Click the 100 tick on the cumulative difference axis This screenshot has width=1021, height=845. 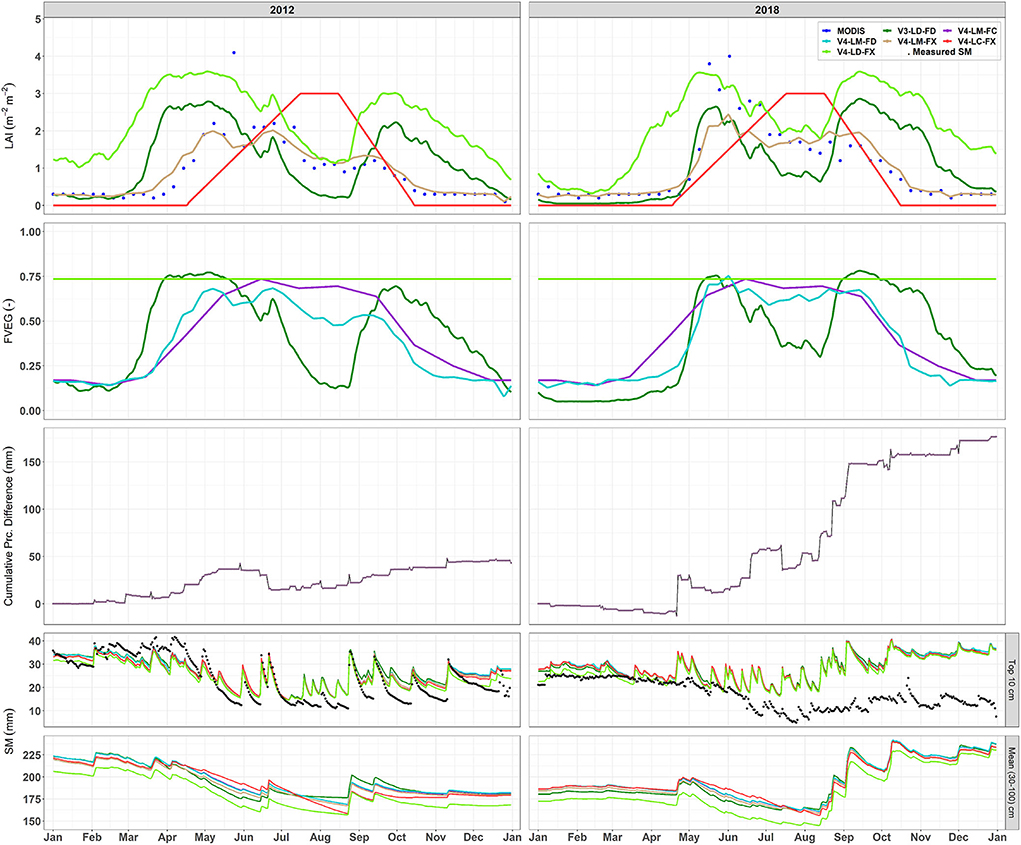(x=33, y=509)
